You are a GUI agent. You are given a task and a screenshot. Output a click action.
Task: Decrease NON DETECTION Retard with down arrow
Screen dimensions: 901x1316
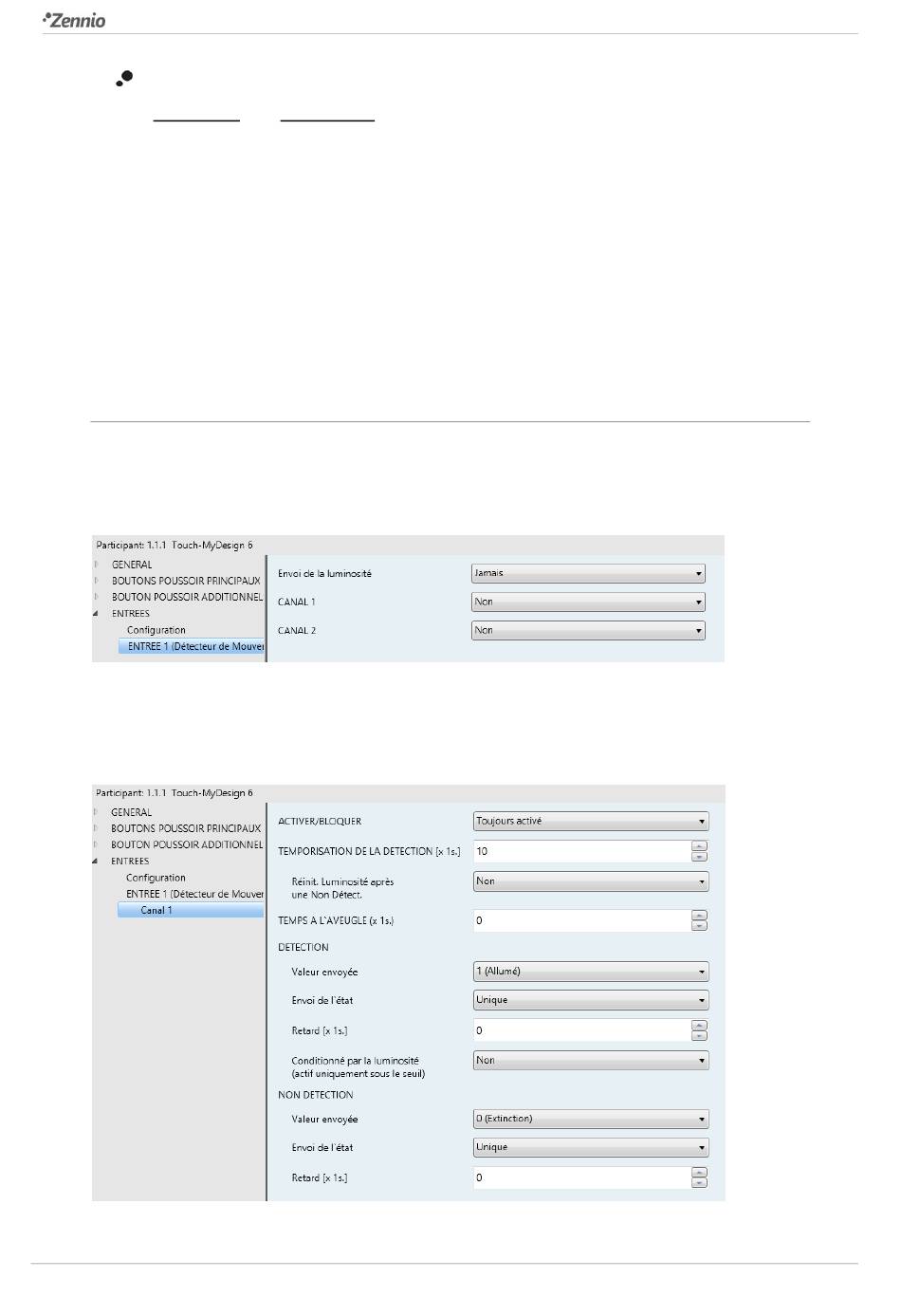700,1183
